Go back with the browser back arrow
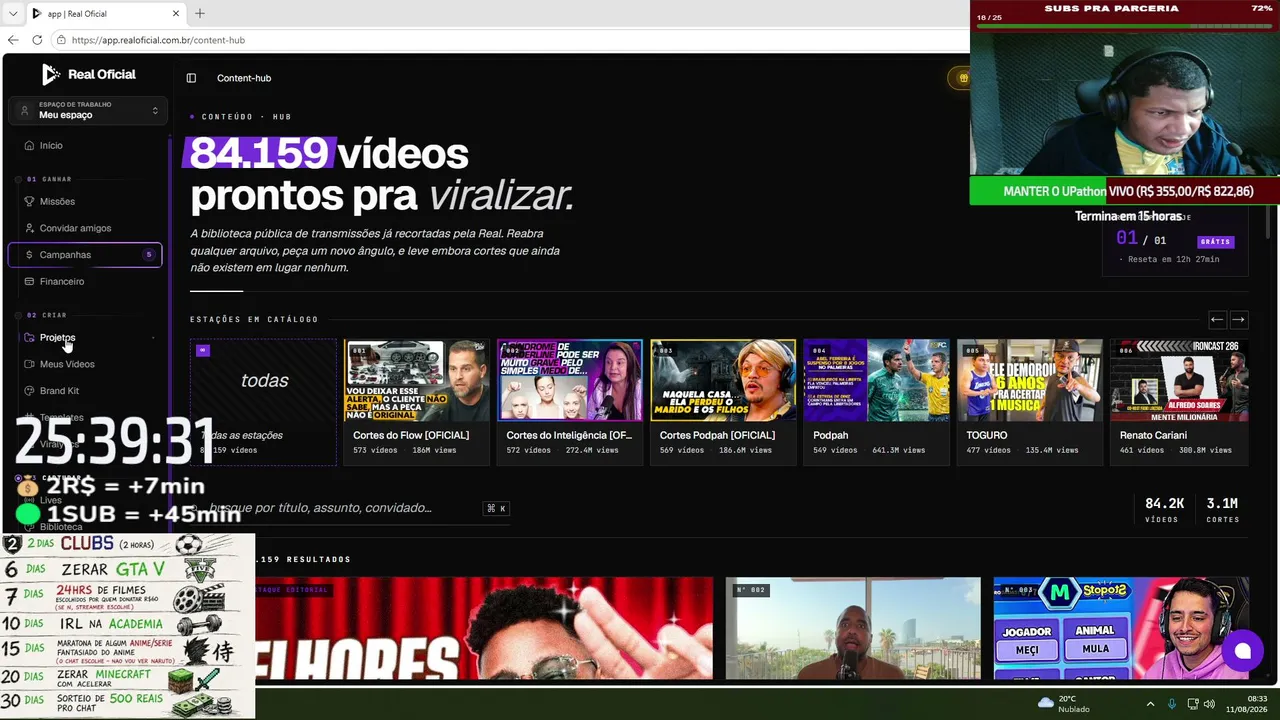The height and width of the screenshot is (720, 1280). point(13,40)
